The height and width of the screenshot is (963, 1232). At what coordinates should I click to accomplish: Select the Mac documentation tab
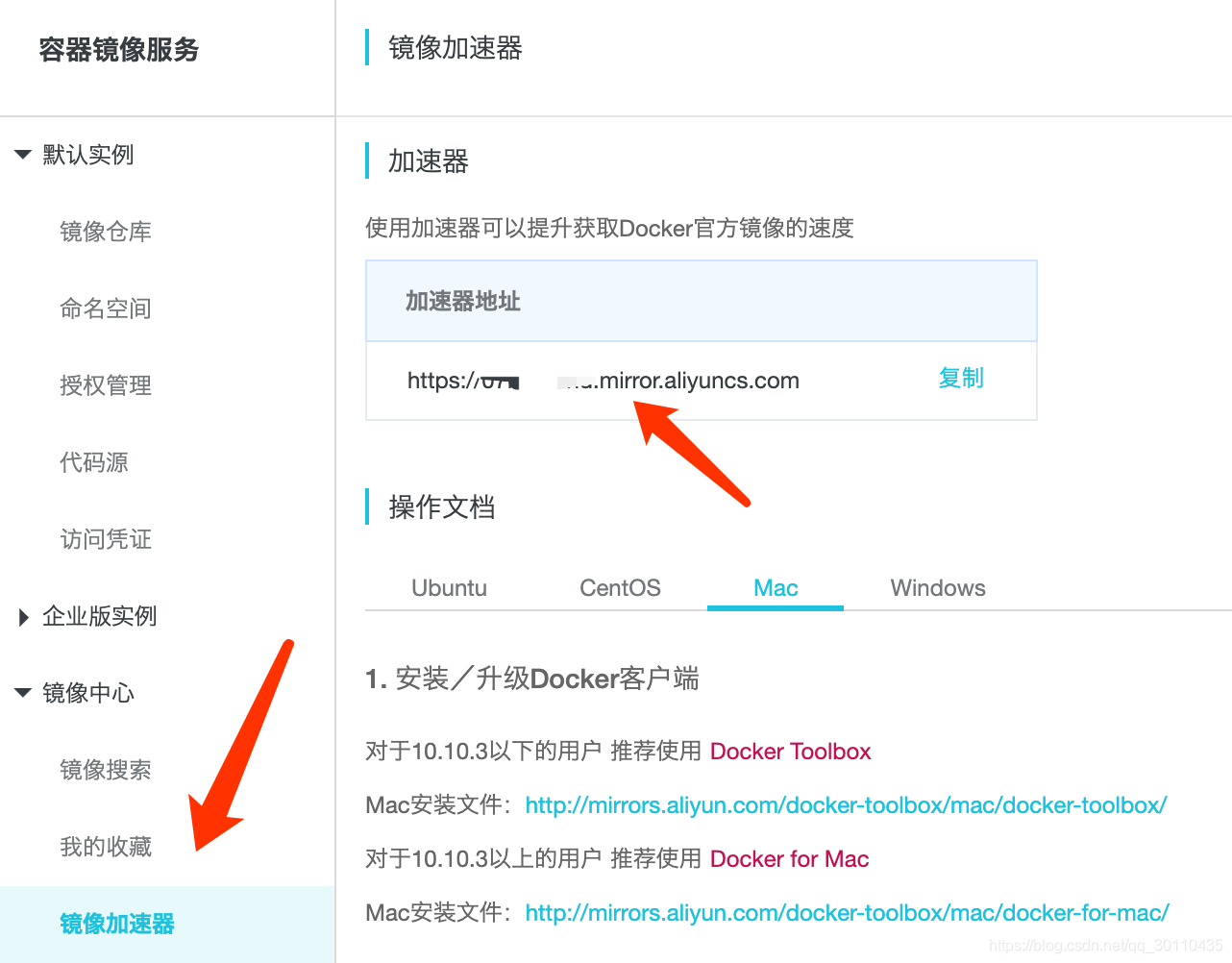[x=776, y=588]
